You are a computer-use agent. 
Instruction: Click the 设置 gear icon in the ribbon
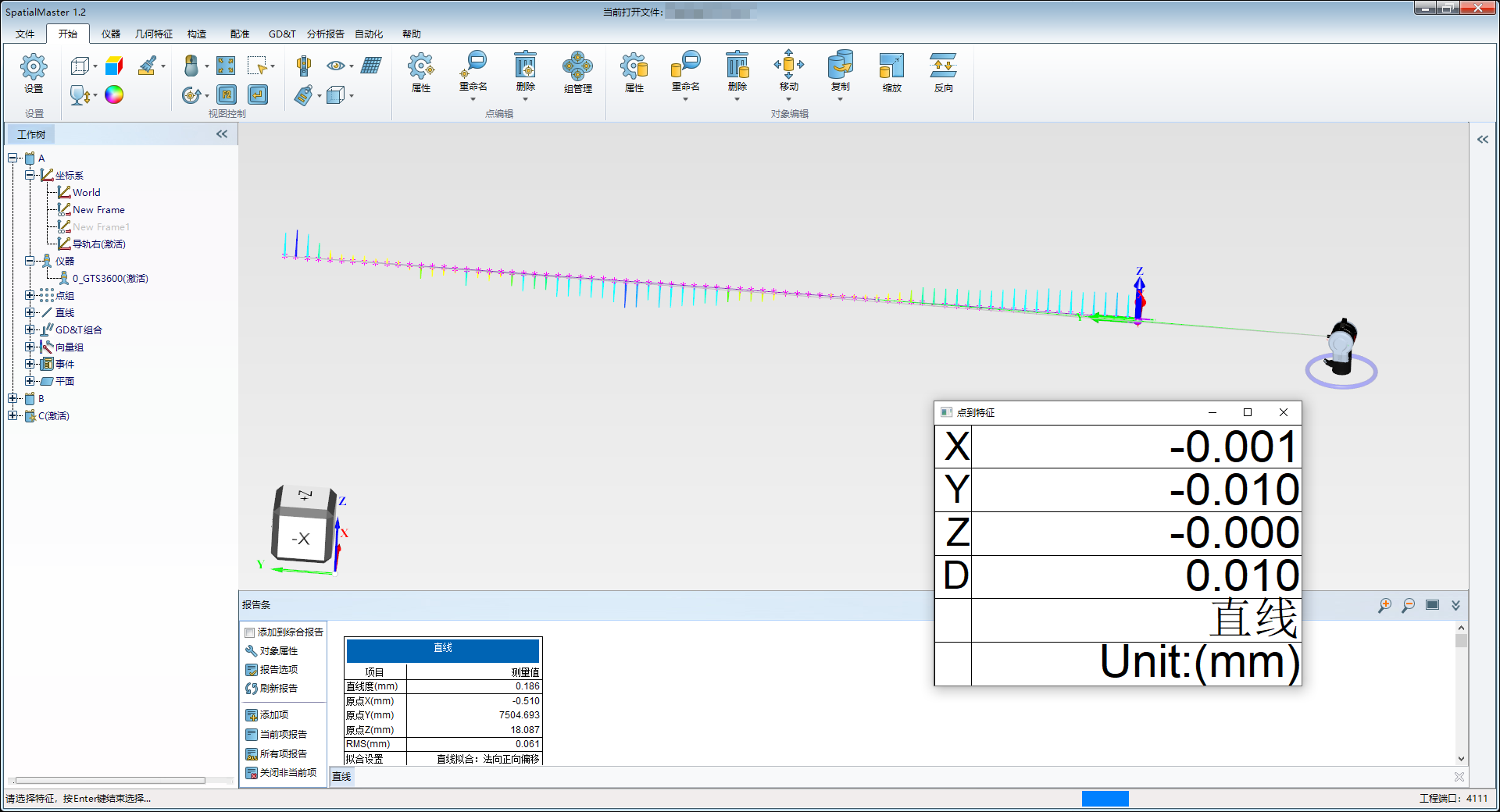pos(34,67)
